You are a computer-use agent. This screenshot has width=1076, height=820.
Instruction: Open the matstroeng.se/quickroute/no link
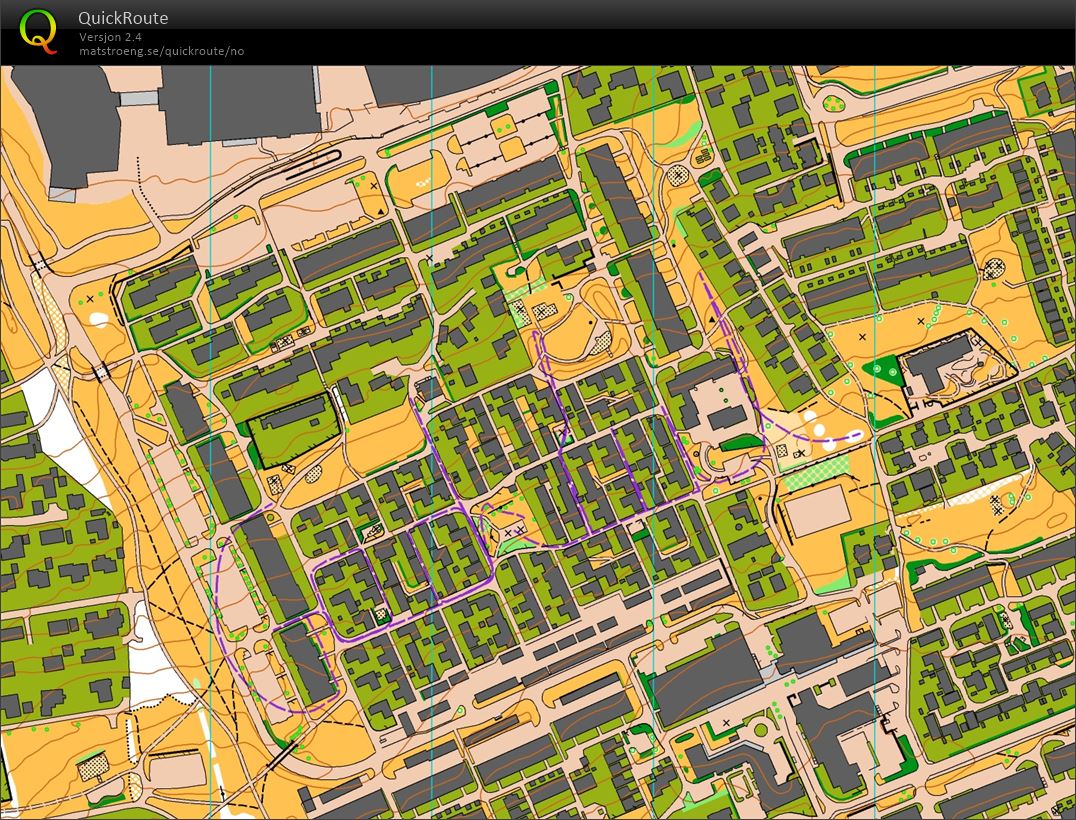[x=161, y=51]
